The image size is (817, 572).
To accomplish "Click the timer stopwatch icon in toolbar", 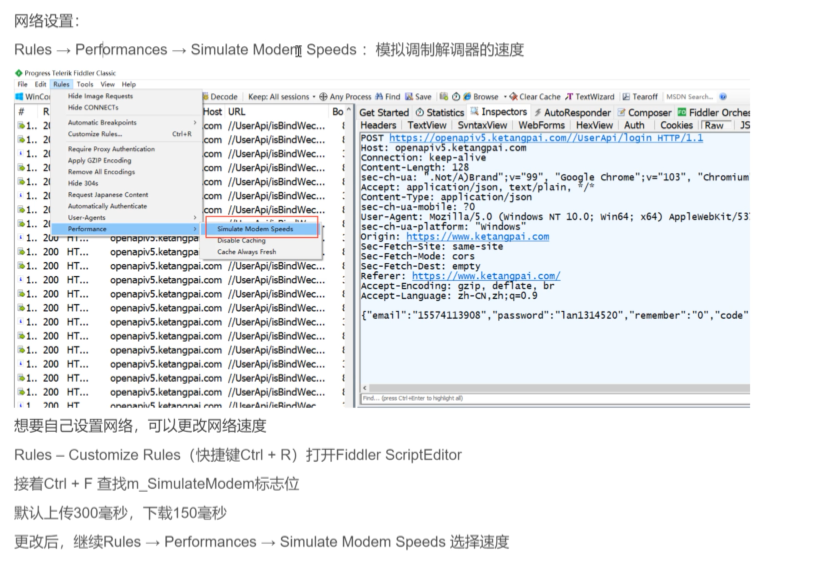I will point(456,96).
